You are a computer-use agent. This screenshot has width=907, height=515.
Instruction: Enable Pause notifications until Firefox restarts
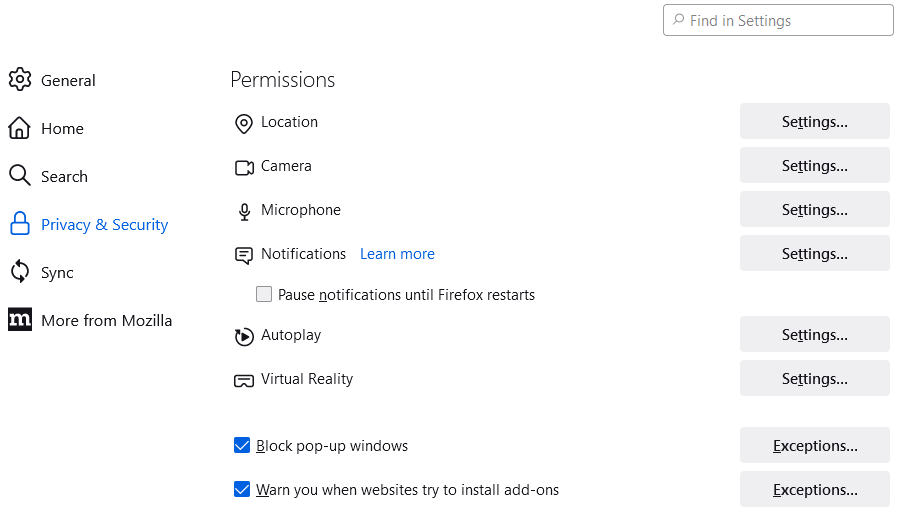(264, 295)
